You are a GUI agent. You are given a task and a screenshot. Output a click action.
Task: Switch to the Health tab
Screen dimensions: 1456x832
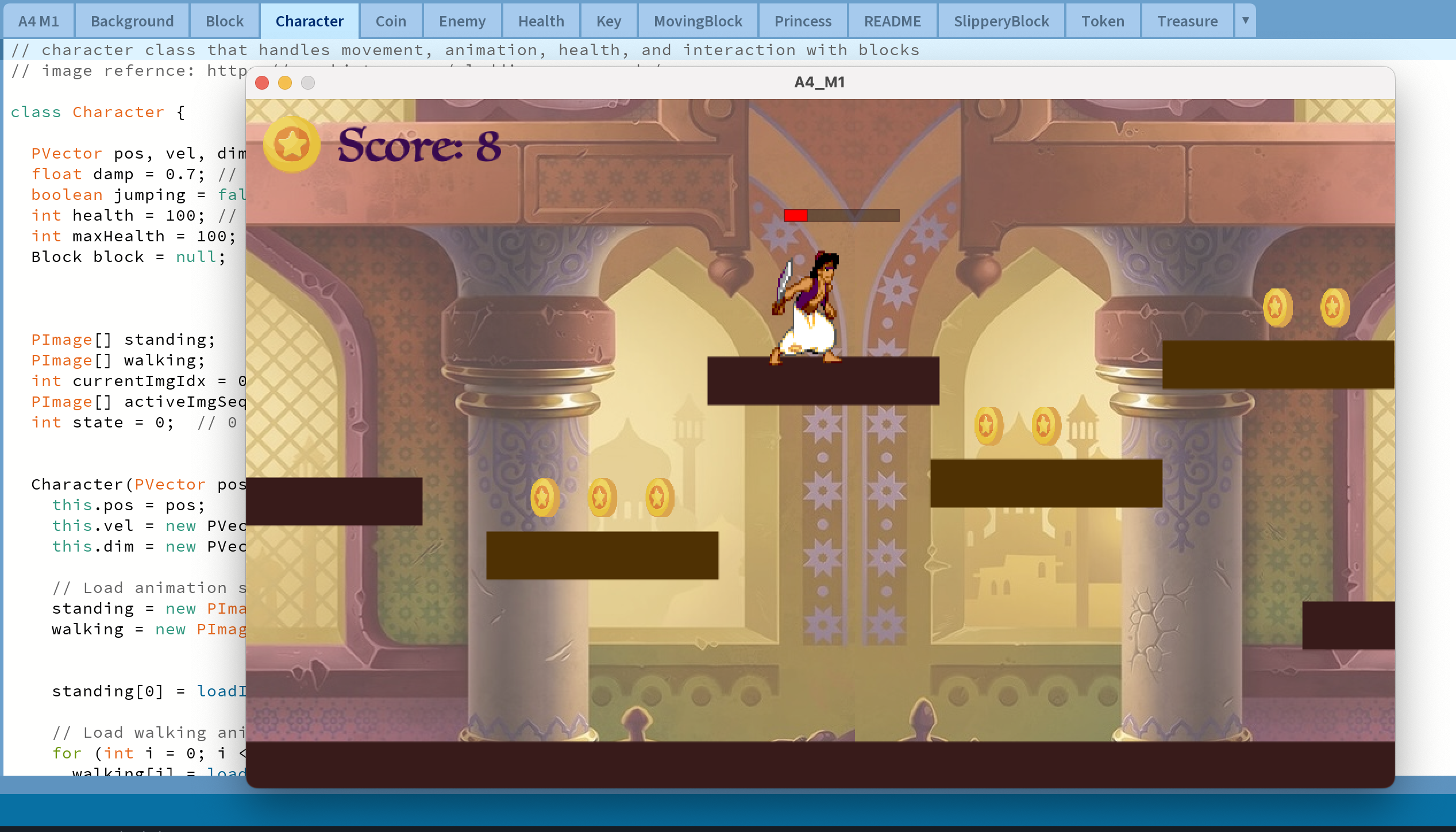[541, 21]
